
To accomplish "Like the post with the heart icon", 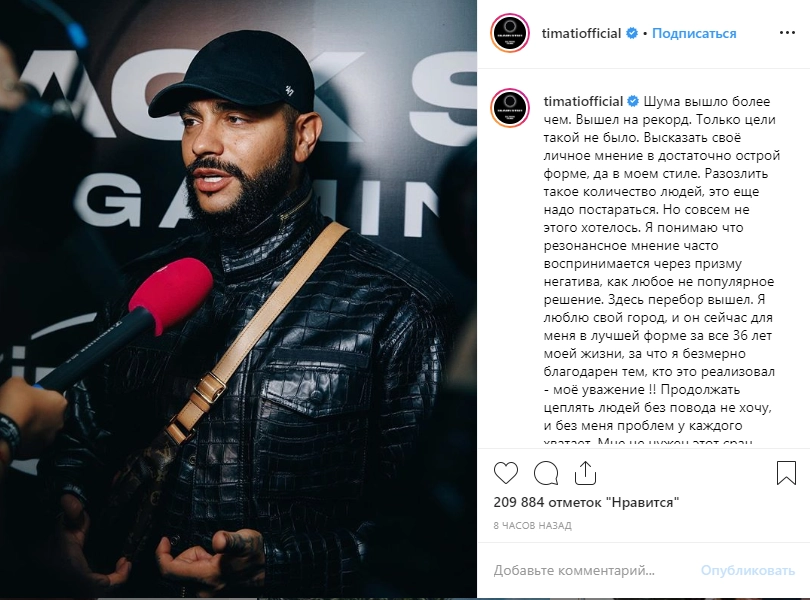I will (506, 473).
